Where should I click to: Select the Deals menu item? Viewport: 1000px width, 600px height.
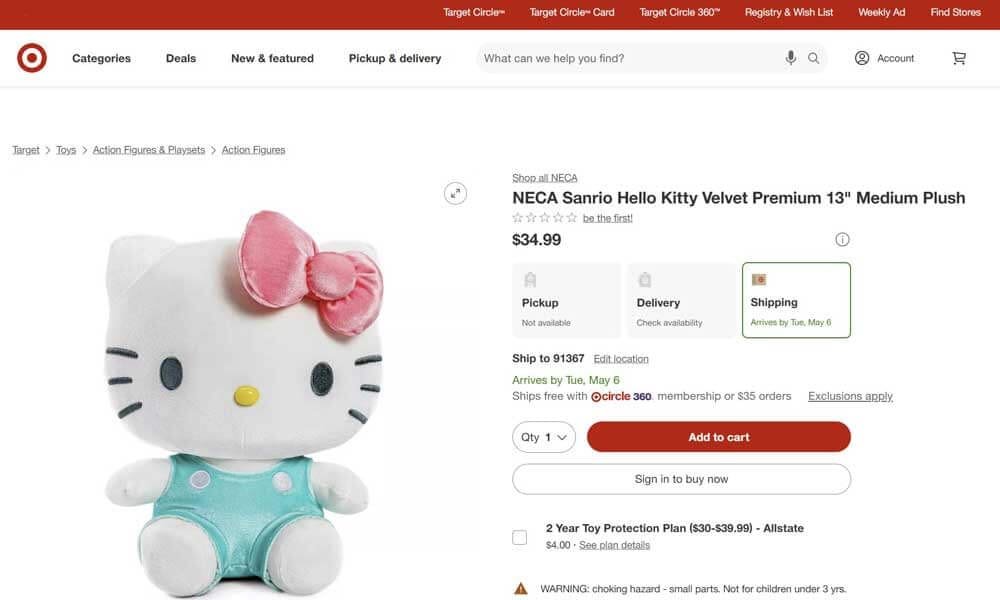coord(180,58)
